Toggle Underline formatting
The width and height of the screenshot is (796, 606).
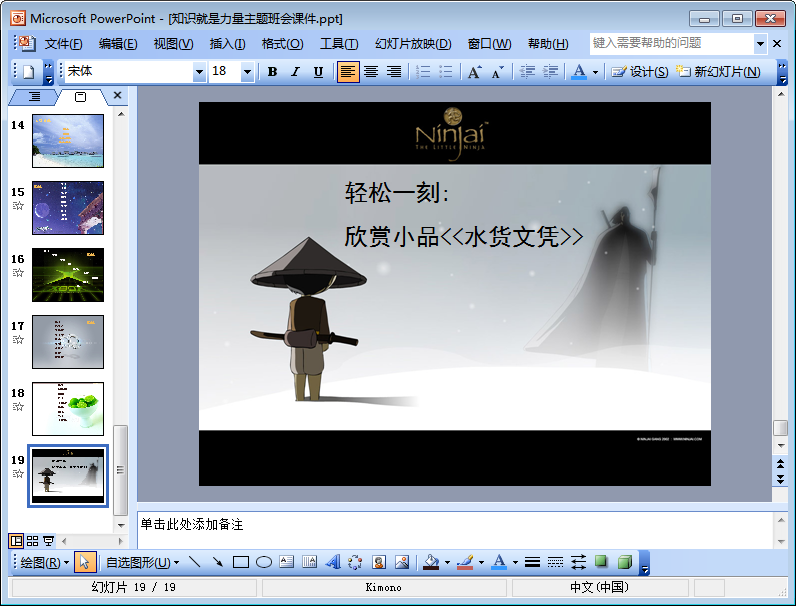(318, 72)
